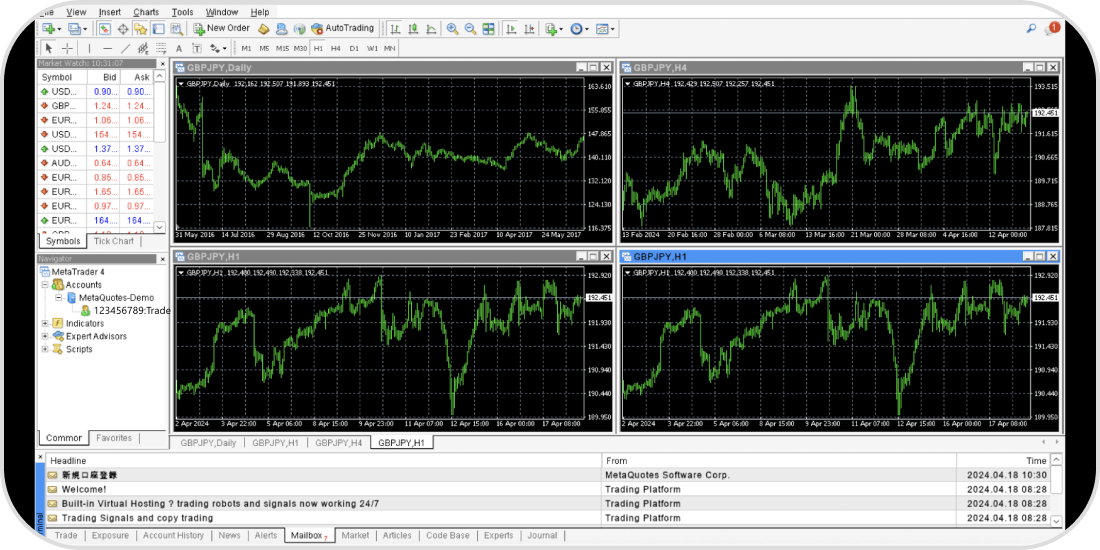The height and width of the screenshot is (550, 1100).
Task: Click the search magnifier at top right
Action: [x=1031, y=29]
